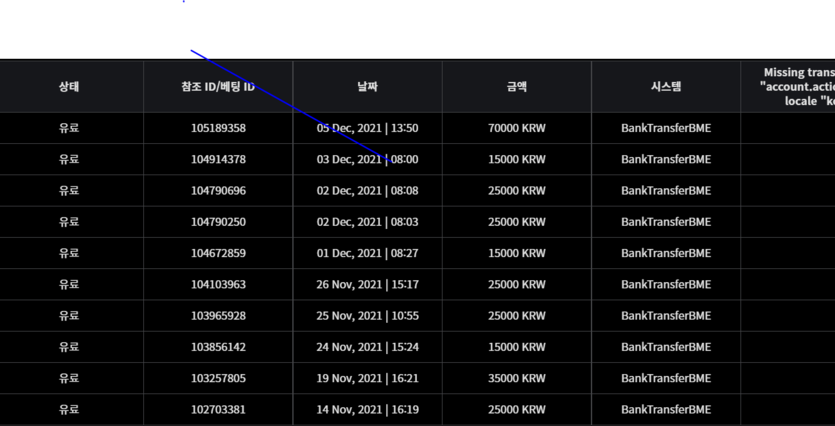This screenshot has width=835, height=426.
Task: Click the 금액 column header
Action: point(517,86)
